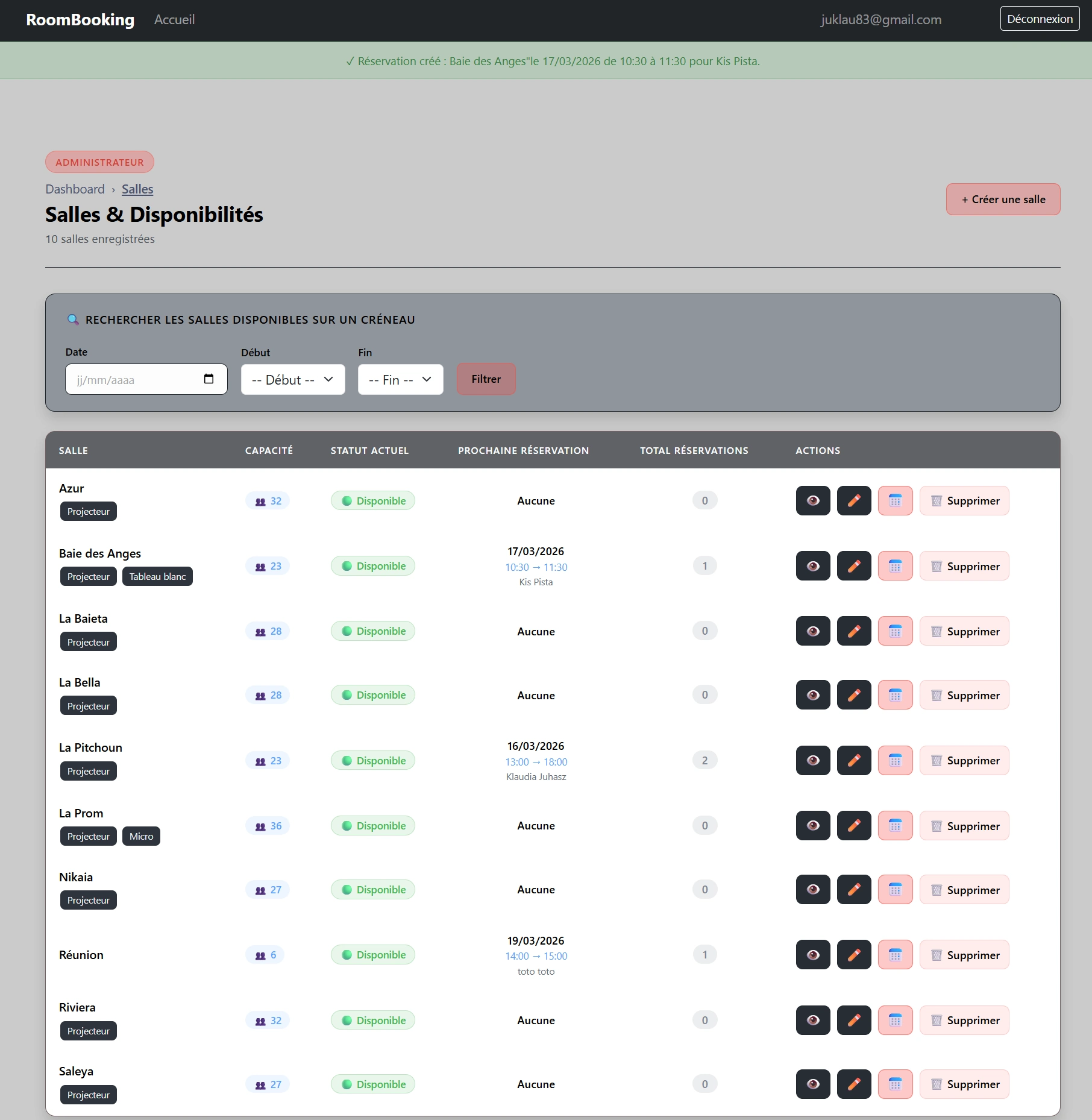
Task: Click pencil edit icon for La Prom
Action: click(854, 826)
